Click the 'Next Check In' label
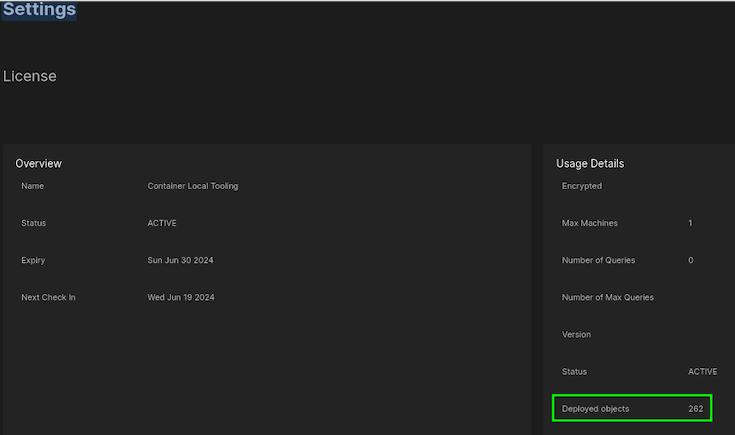 pos(48,297)
